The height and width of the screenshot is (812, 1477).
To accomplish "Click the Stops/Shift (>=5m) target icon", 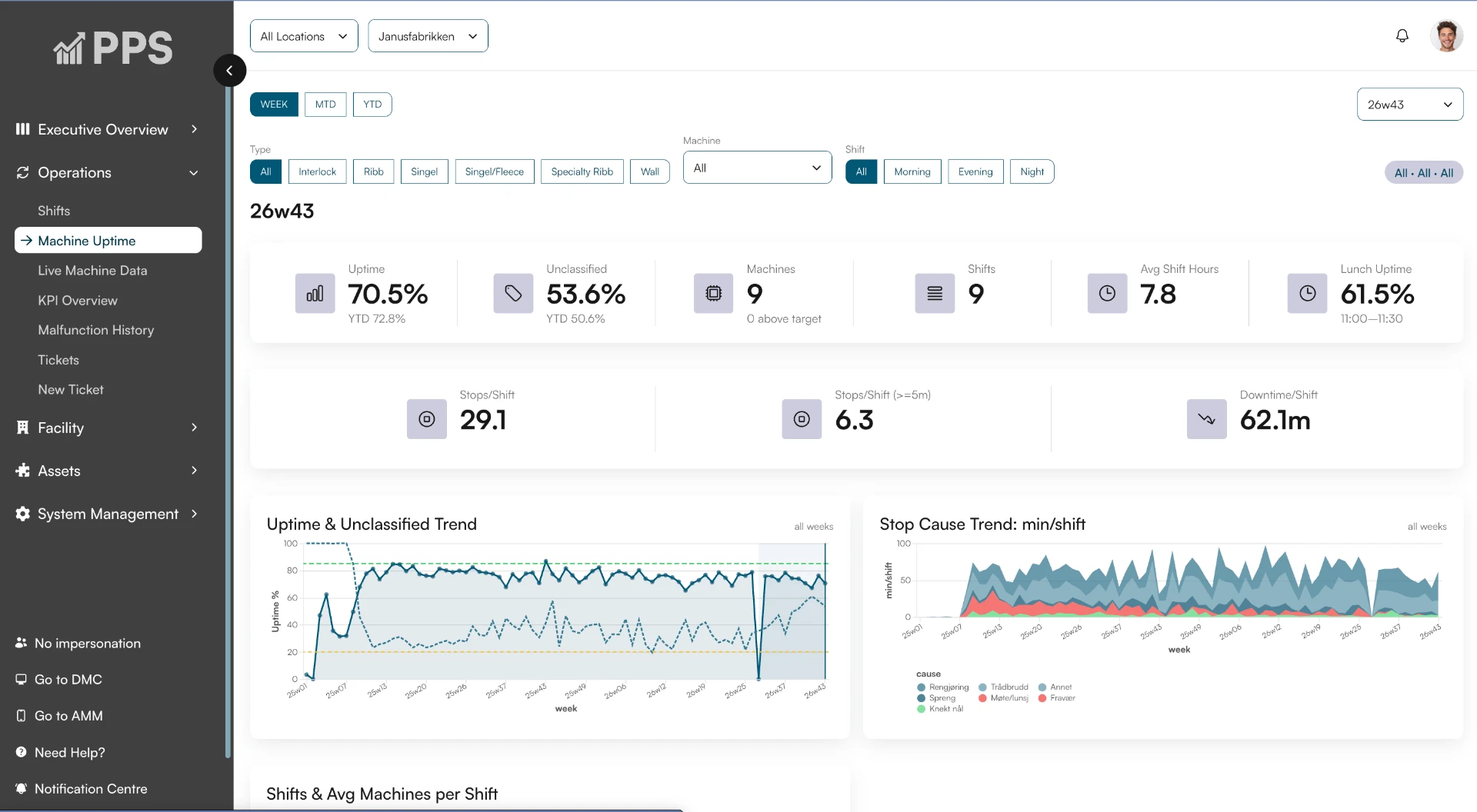I will tap(802, 419).
